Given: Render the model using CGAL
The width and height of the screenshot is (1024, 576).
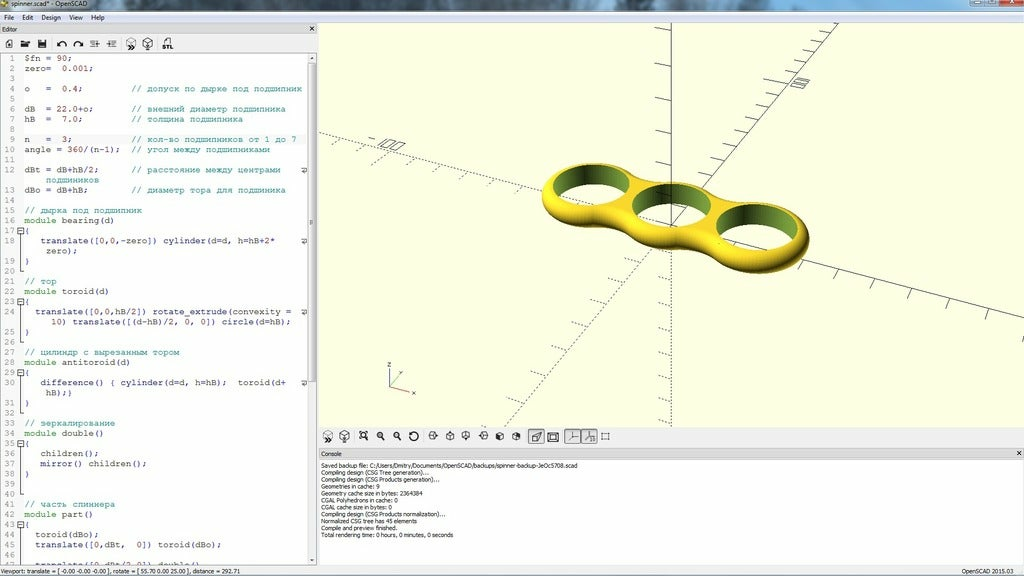Looking at the screenshot, I should (x=145, y=43).
